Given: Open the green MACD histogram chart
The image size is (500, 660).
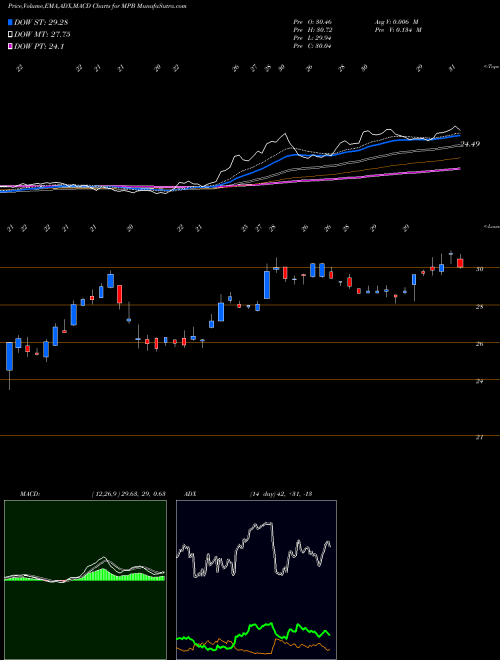Looking at the screenshot, I should (85, 580).
